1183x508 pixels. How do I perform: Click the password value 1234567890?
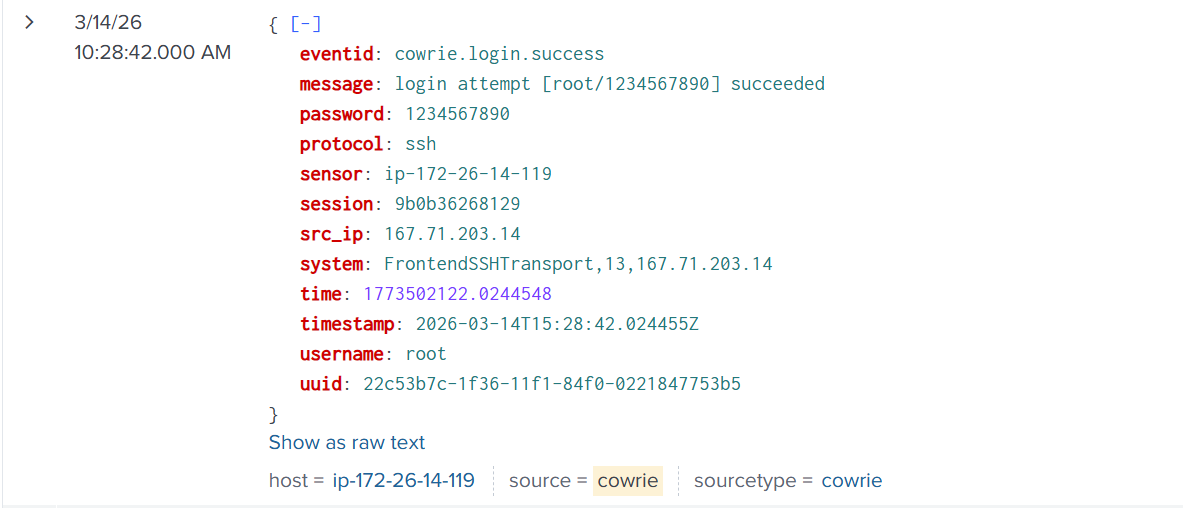[x=457, y=114]
